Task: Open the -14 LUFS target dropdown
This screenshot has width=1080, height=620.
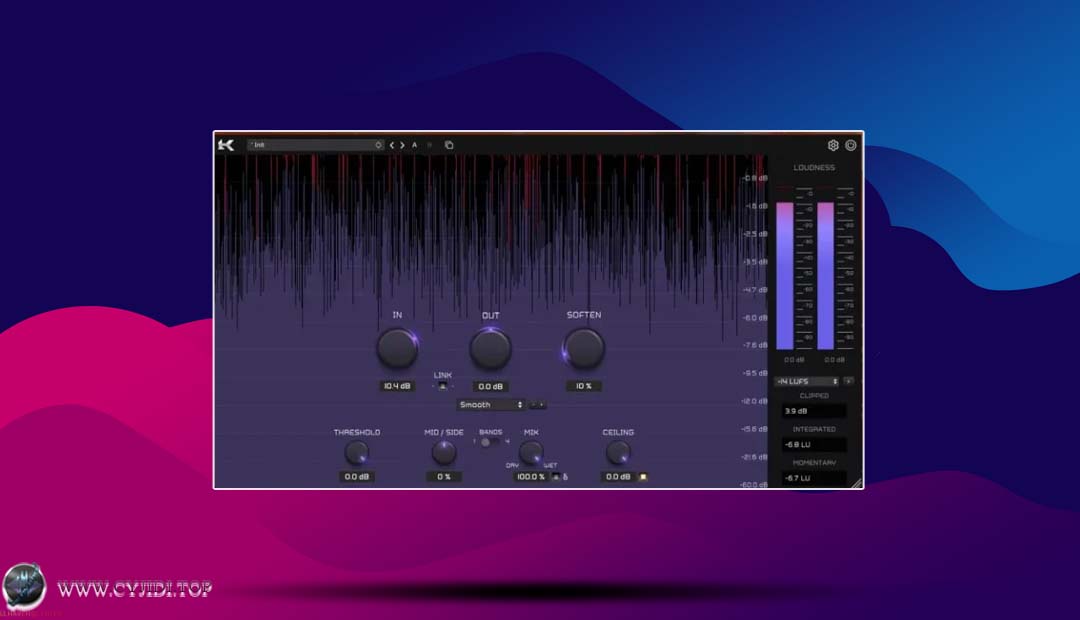Action: 806,381
